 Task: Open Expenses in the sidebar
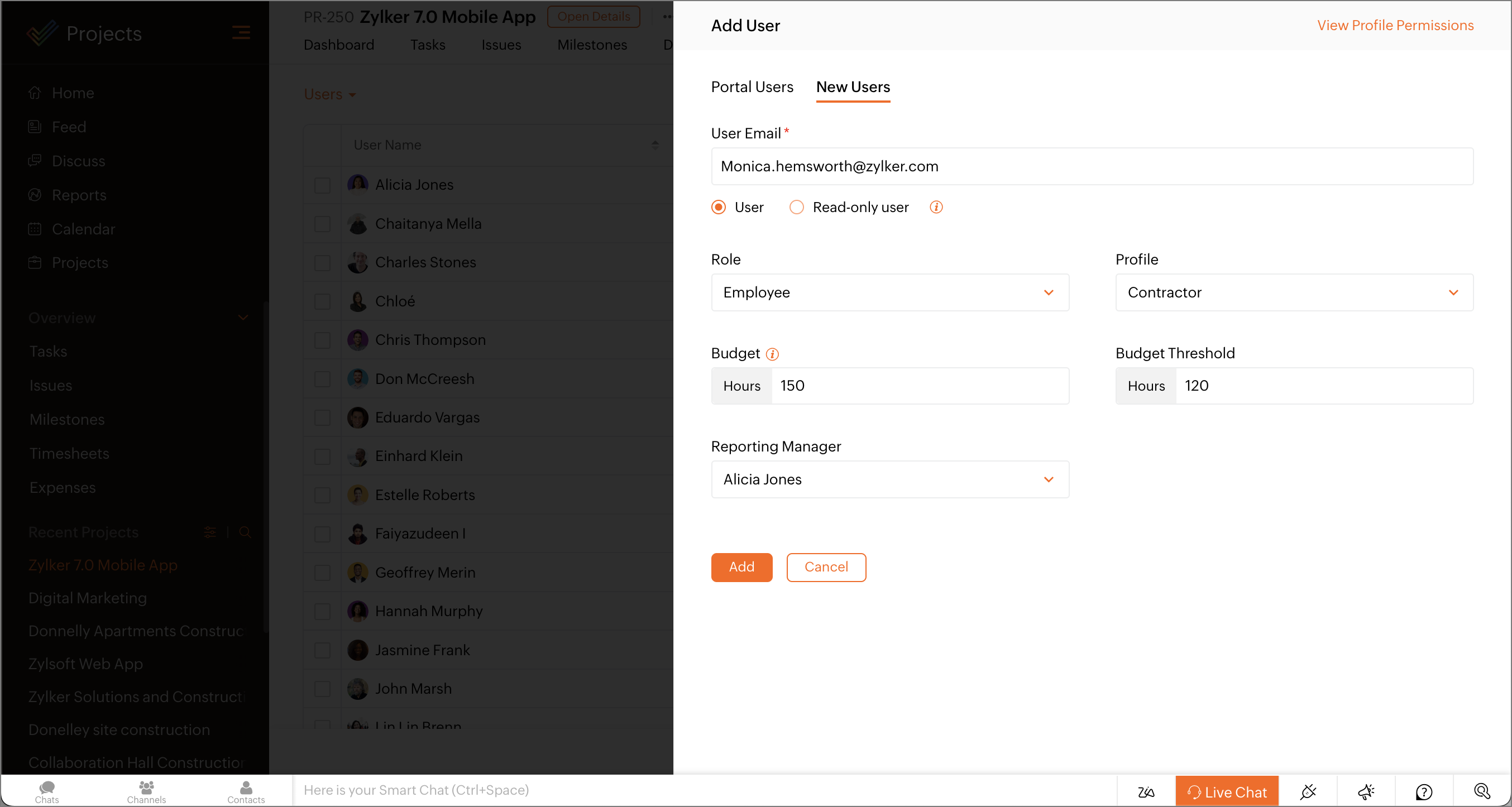pos(62,487)
